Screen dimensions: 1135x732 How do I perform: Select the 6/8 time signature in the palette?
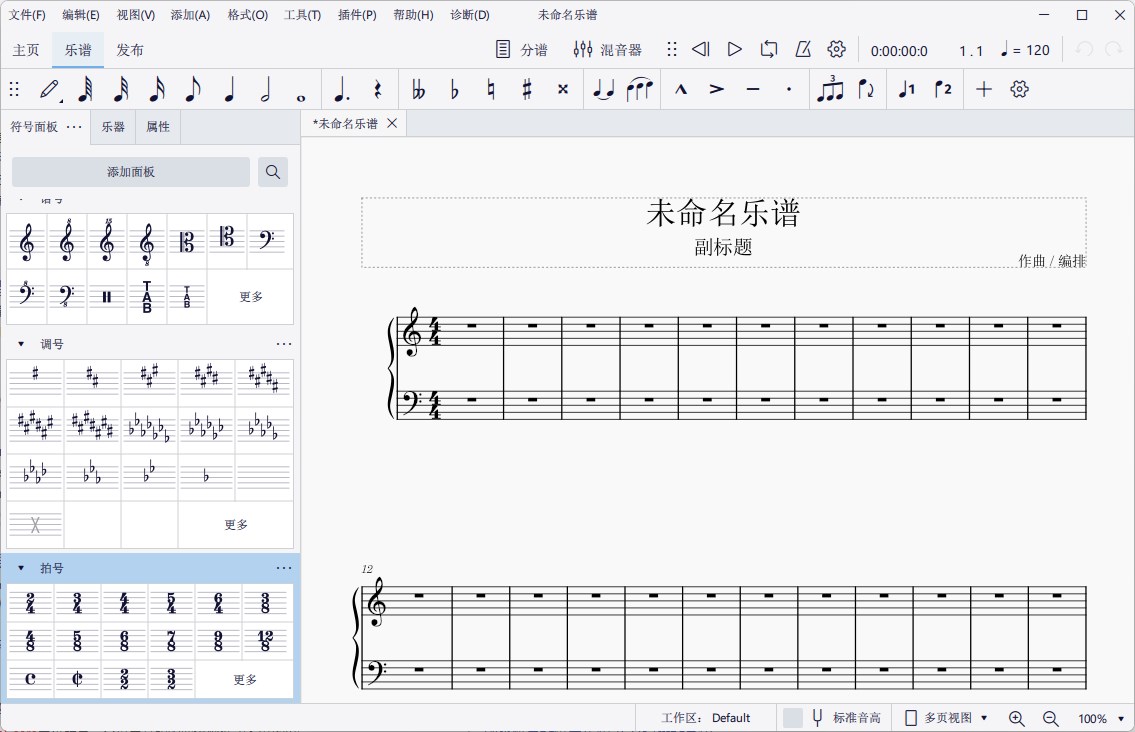[123, 640]
